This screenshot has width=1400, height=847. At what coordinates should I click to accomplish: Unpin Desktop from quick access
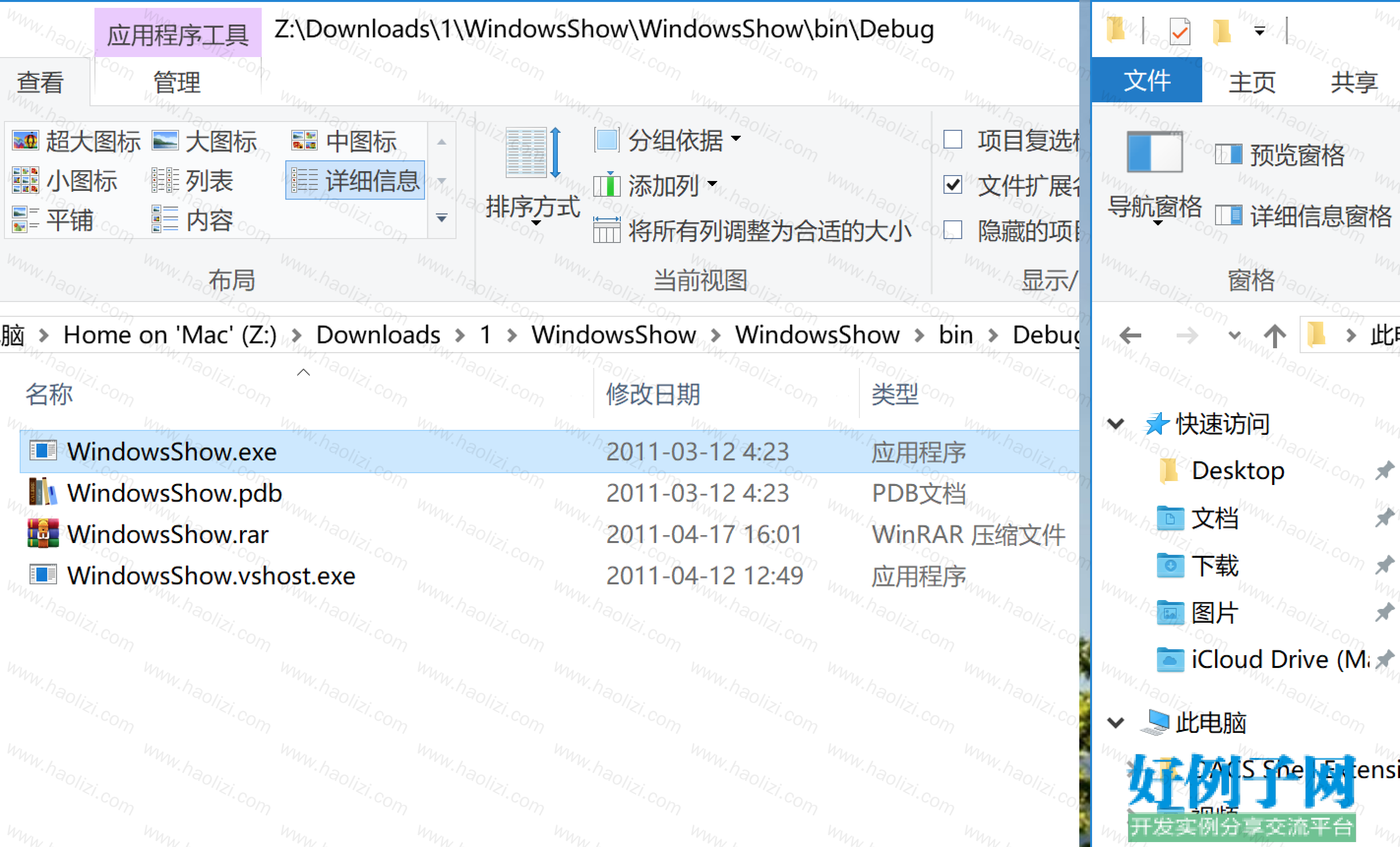point(1384,470)
